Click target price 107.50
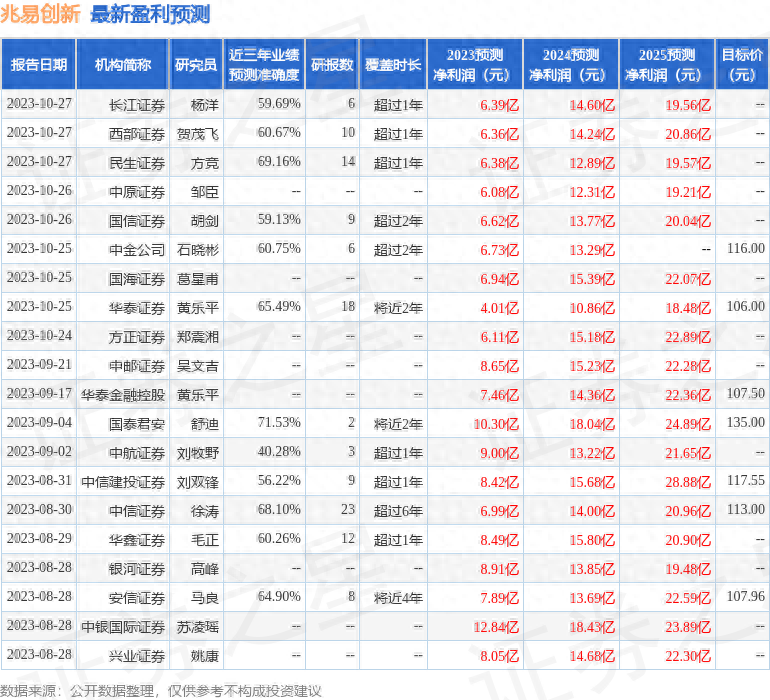Image resolution: width=770 pixels, height=700 pixels. coord(745,393)
